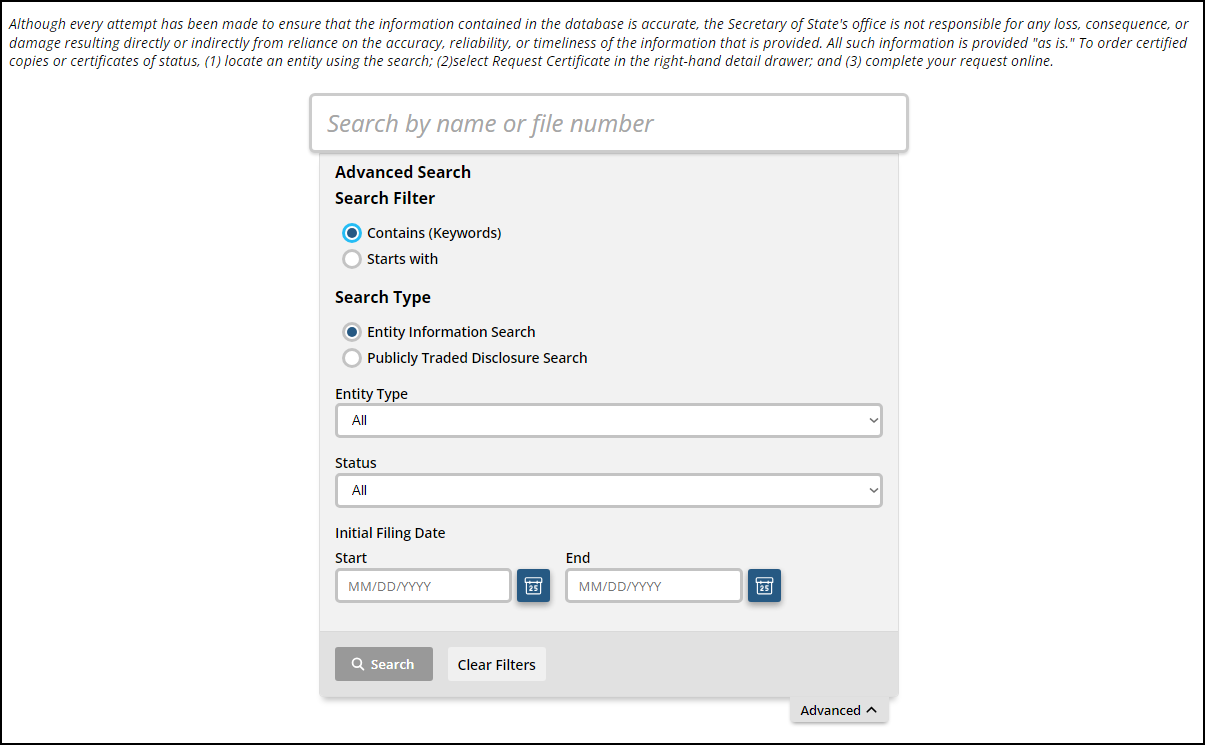Click the Publicly Traded Disclosure Search label
Screen dimensions: 1205x745
[x=477, y=358]
